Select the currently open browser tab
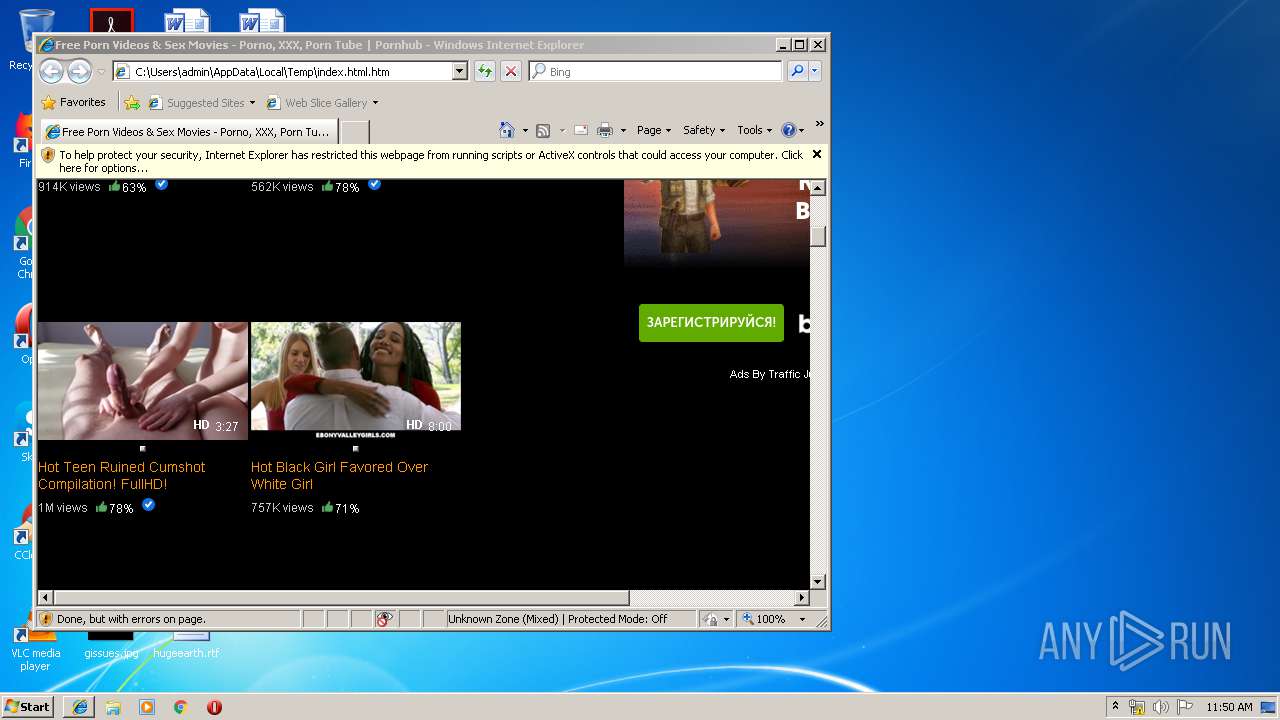Screen dimensions: 1280x720 coord(188,131)
